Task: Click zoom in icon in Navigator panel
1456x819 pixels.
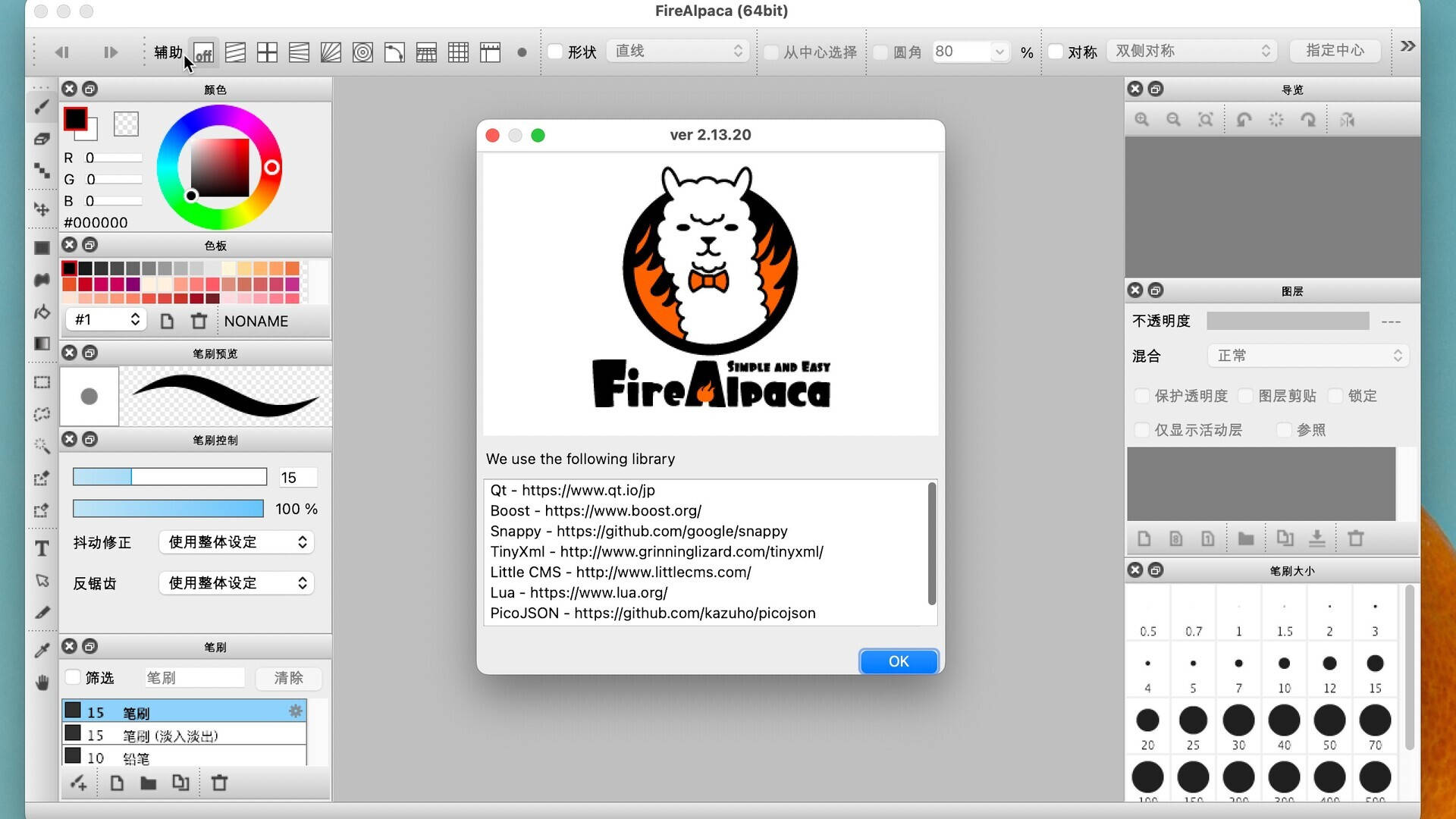Action: click(1142, 120)
